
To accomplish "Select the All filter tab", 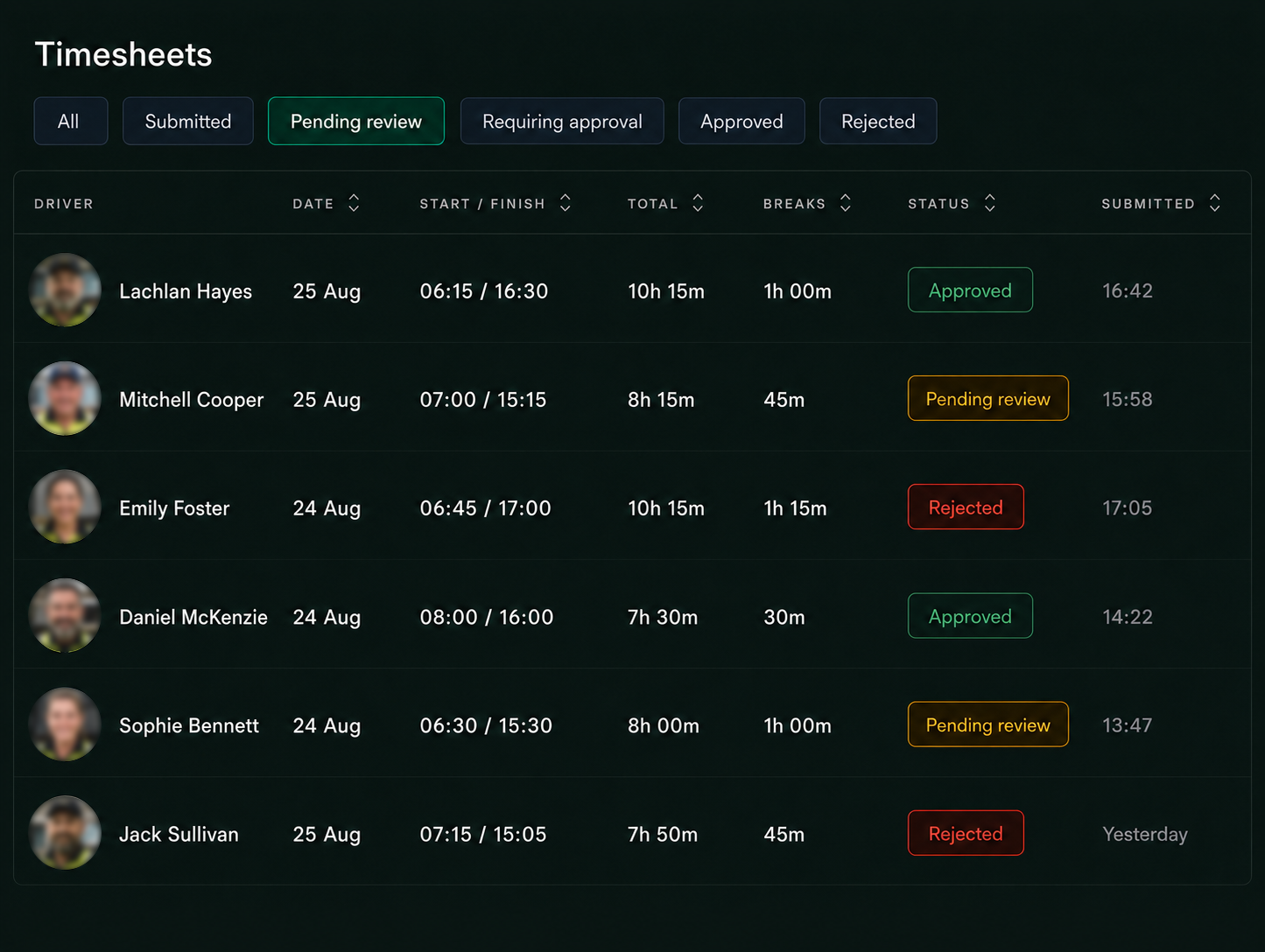I will (71, 121).
